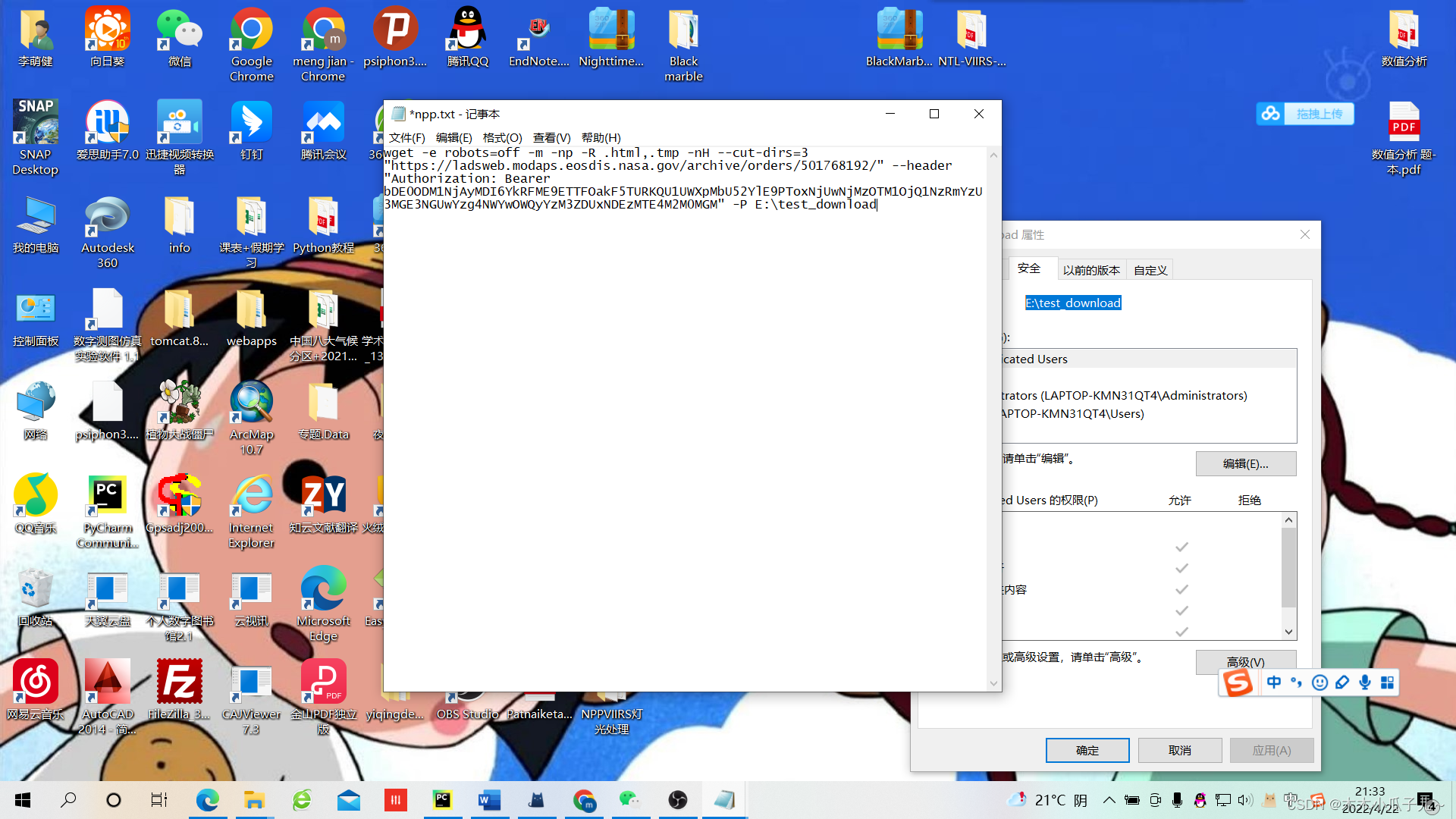This screenshot has width=1456, height=819.
Task: Open Sogou emoji panel smiley icon
Action: pos(1319,682)
